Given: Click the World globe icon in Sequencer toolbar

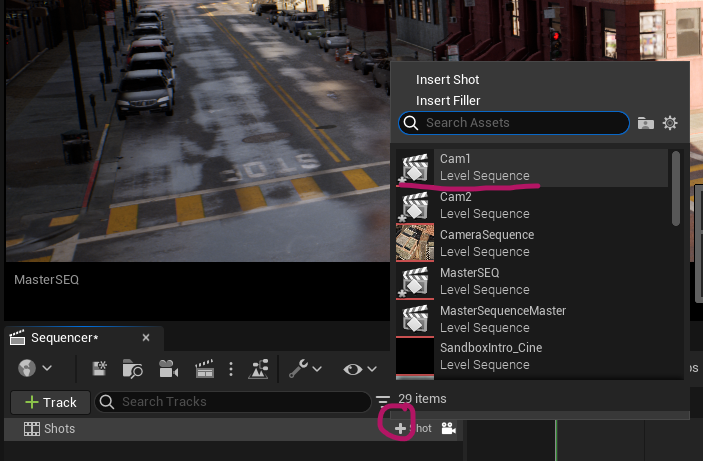Looking at the screenshot, I should click(x=26, y=369).
